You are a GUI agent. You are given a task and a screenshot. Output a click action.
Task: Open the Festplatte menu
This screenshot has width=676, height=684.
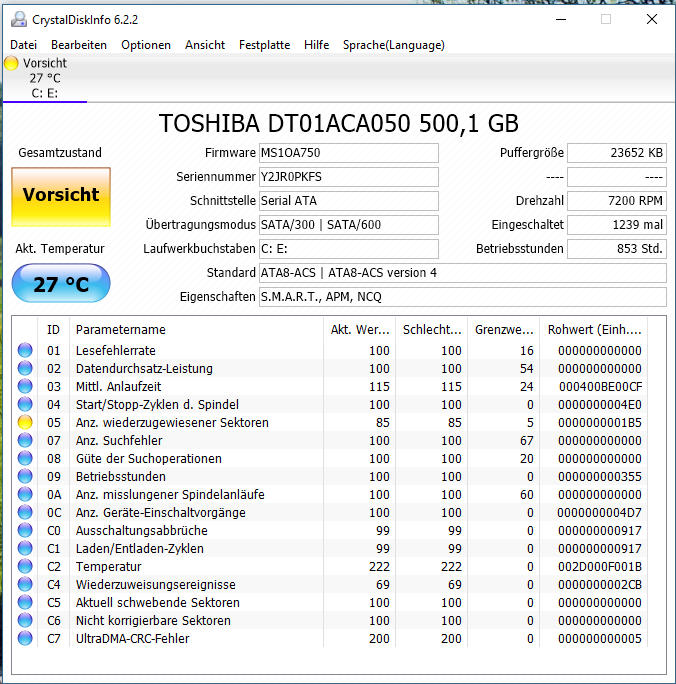(x=264, y=45)
